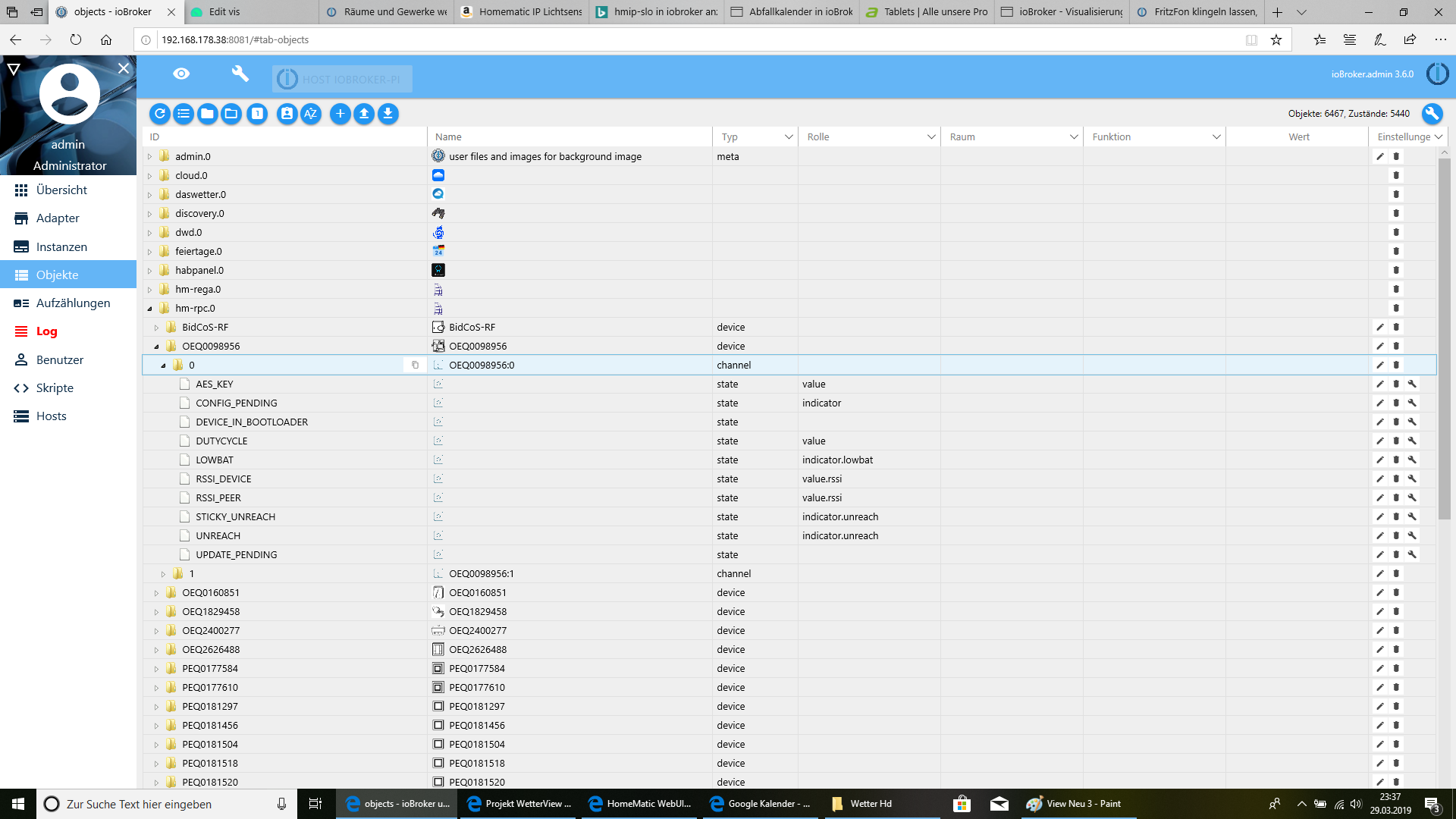Click the refresh objects tree button
The width and height of the screenshot is (1456, 819).
[159, 114]
